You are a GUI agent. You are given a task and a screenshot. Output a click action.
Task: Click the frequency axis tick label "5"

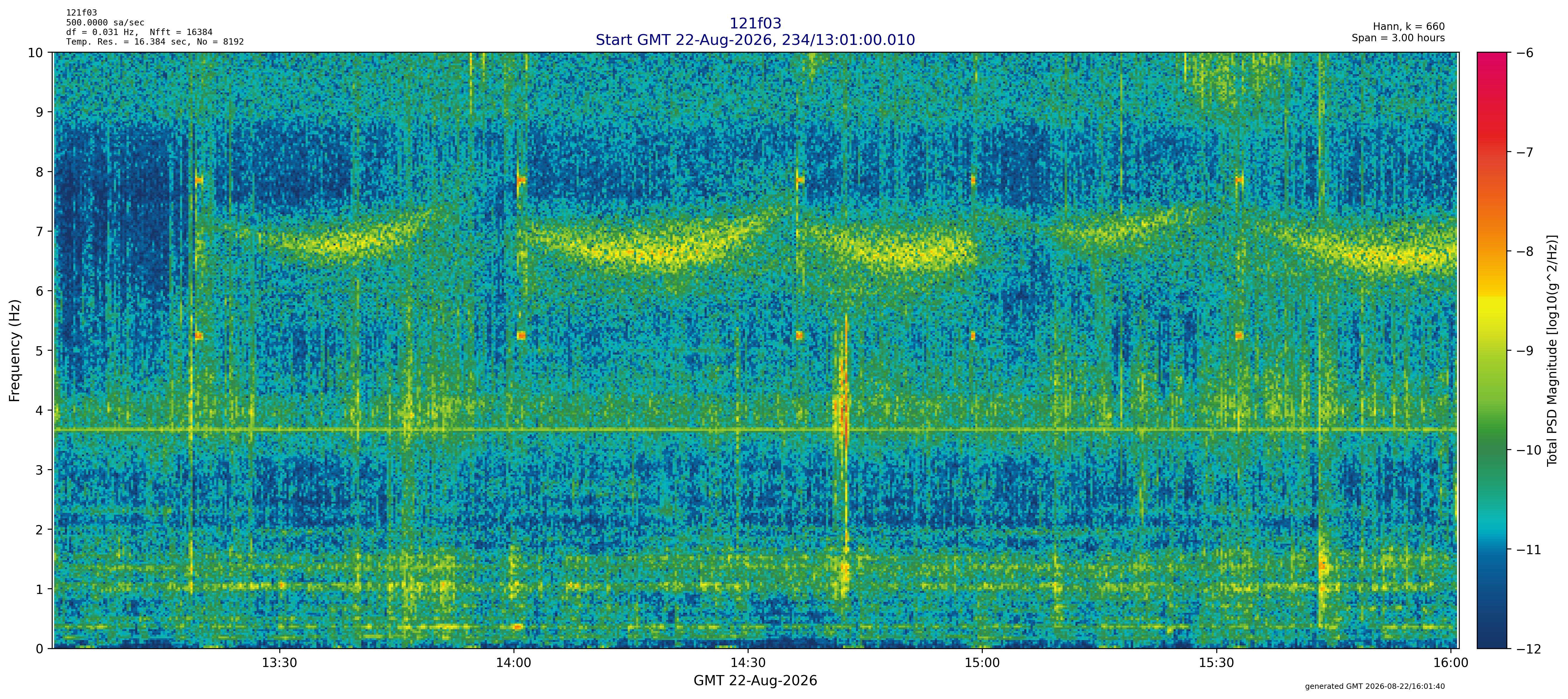coord(39,351)
